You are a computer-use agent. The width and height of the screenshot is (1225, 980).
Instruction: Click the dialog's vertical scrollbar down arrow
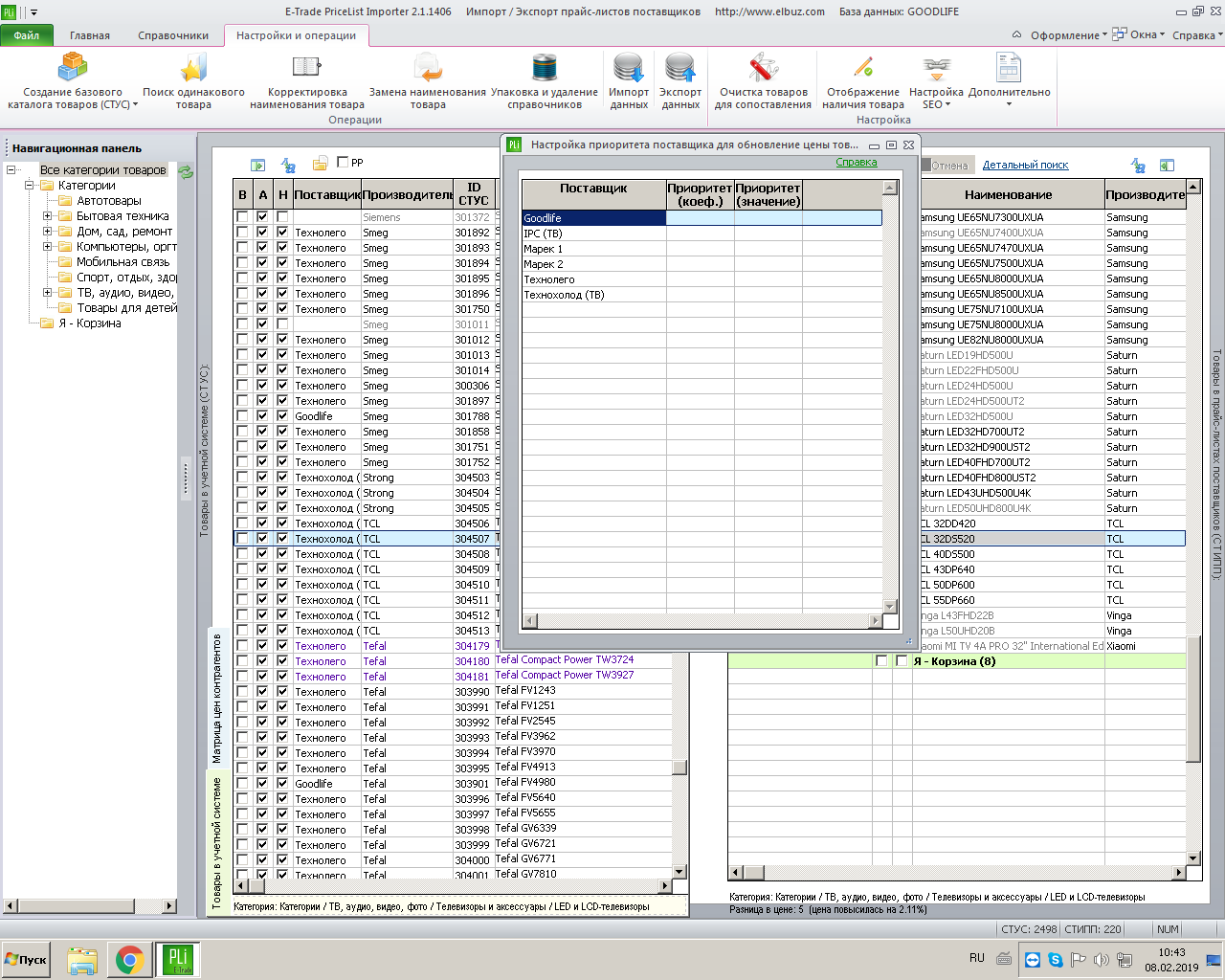[x=890, y=607]
